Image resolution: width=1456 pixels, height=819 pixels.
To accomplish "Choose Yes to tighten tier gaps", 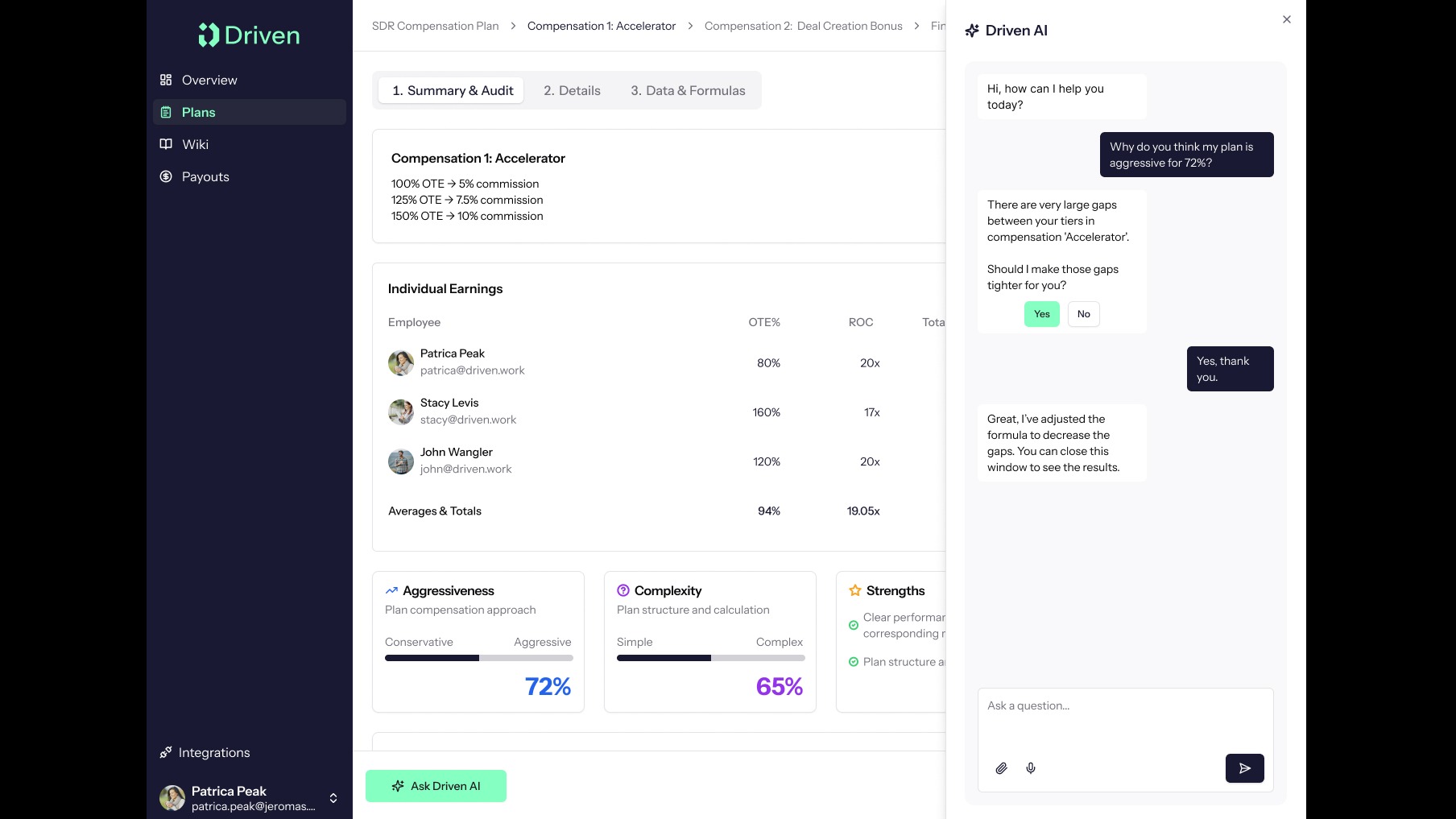I will (1041, 314).
